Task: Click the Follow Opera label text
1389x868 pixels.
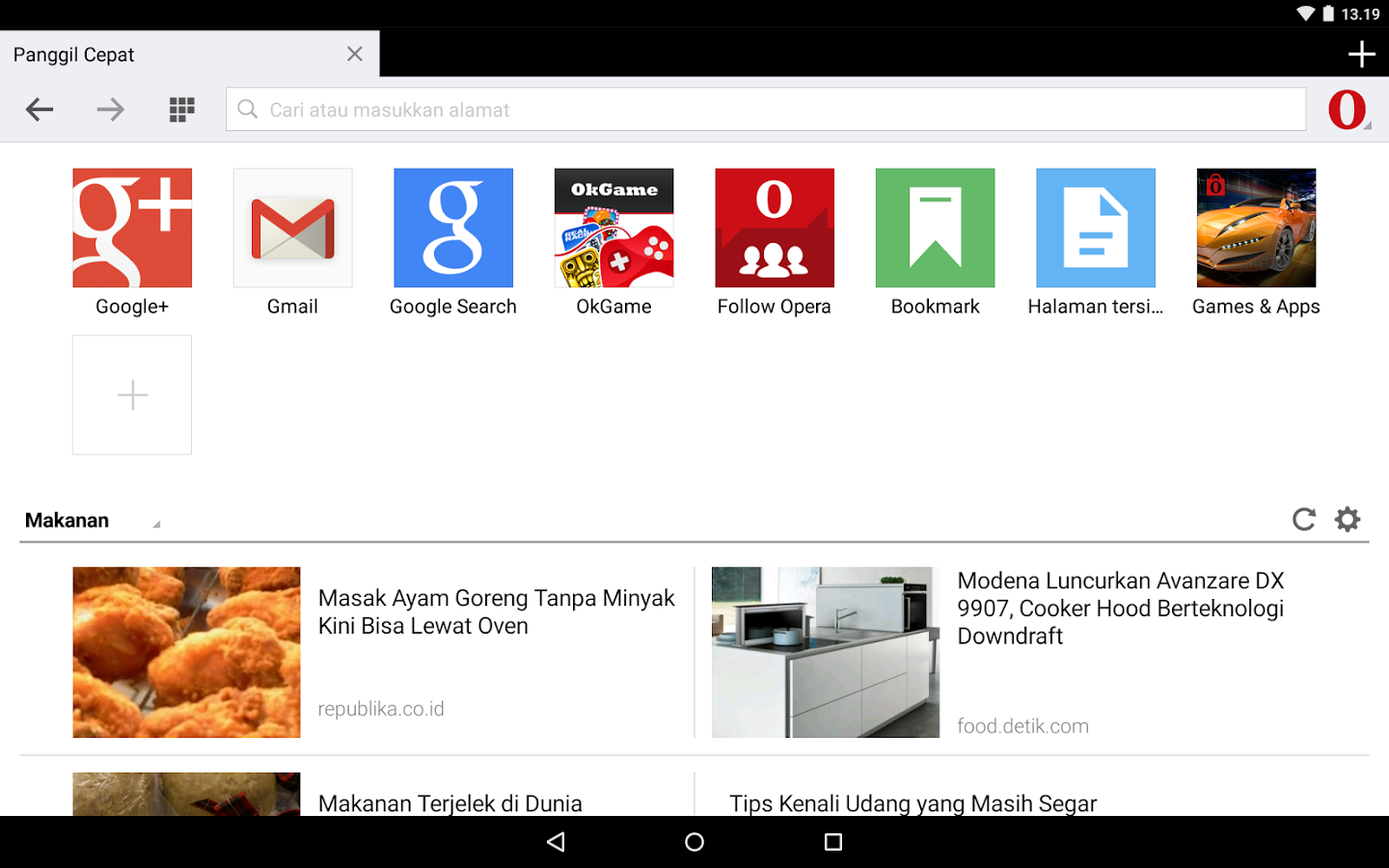Action: [775, 307]
